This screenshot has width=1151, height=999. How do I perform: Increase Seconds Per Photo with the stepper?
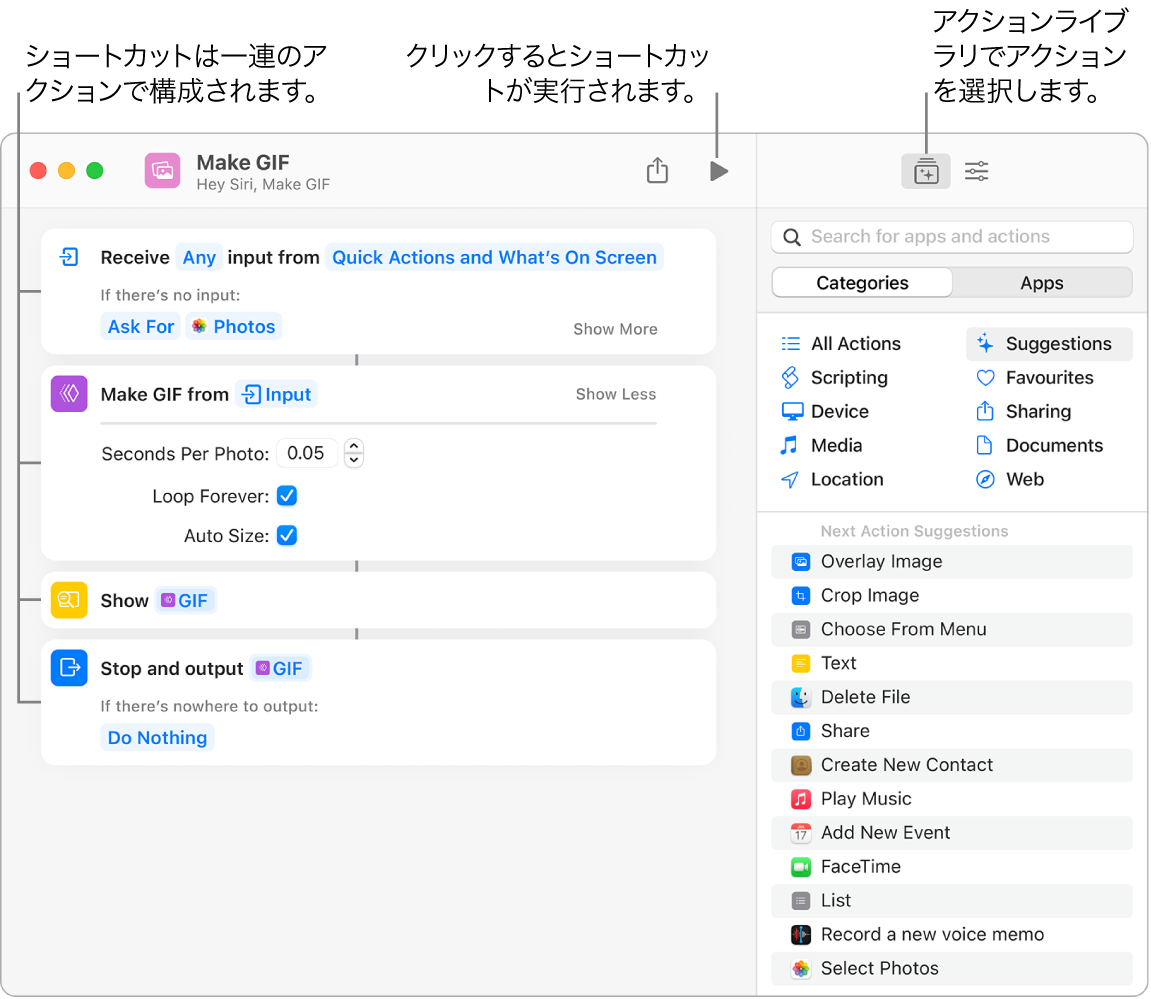tap(354, 447)
